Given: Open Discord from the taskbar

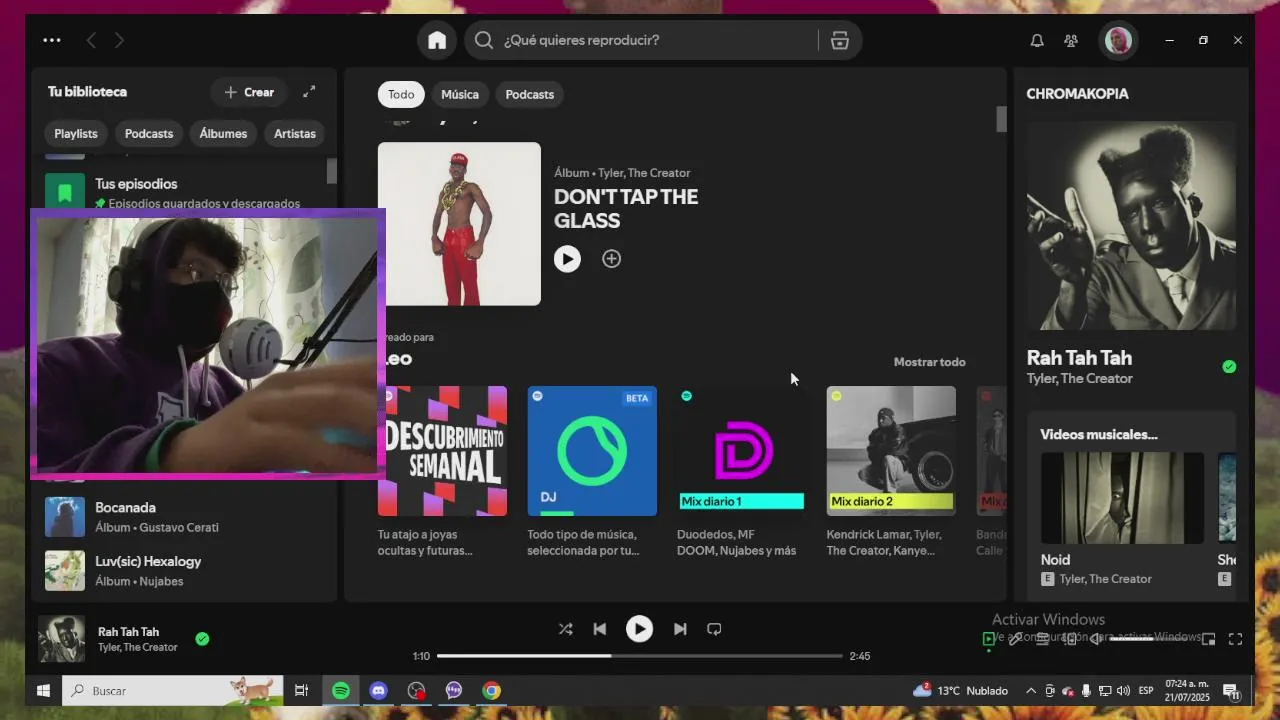Looking at the screenshot, I should pyautogui.click(x=378, y=691).
